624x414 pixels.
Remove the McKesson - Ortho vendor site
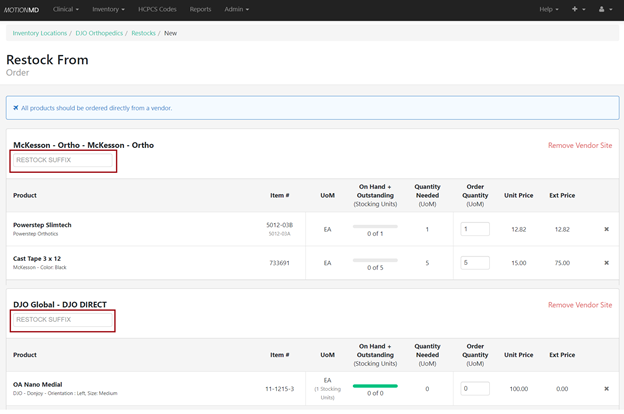(579, 145)
